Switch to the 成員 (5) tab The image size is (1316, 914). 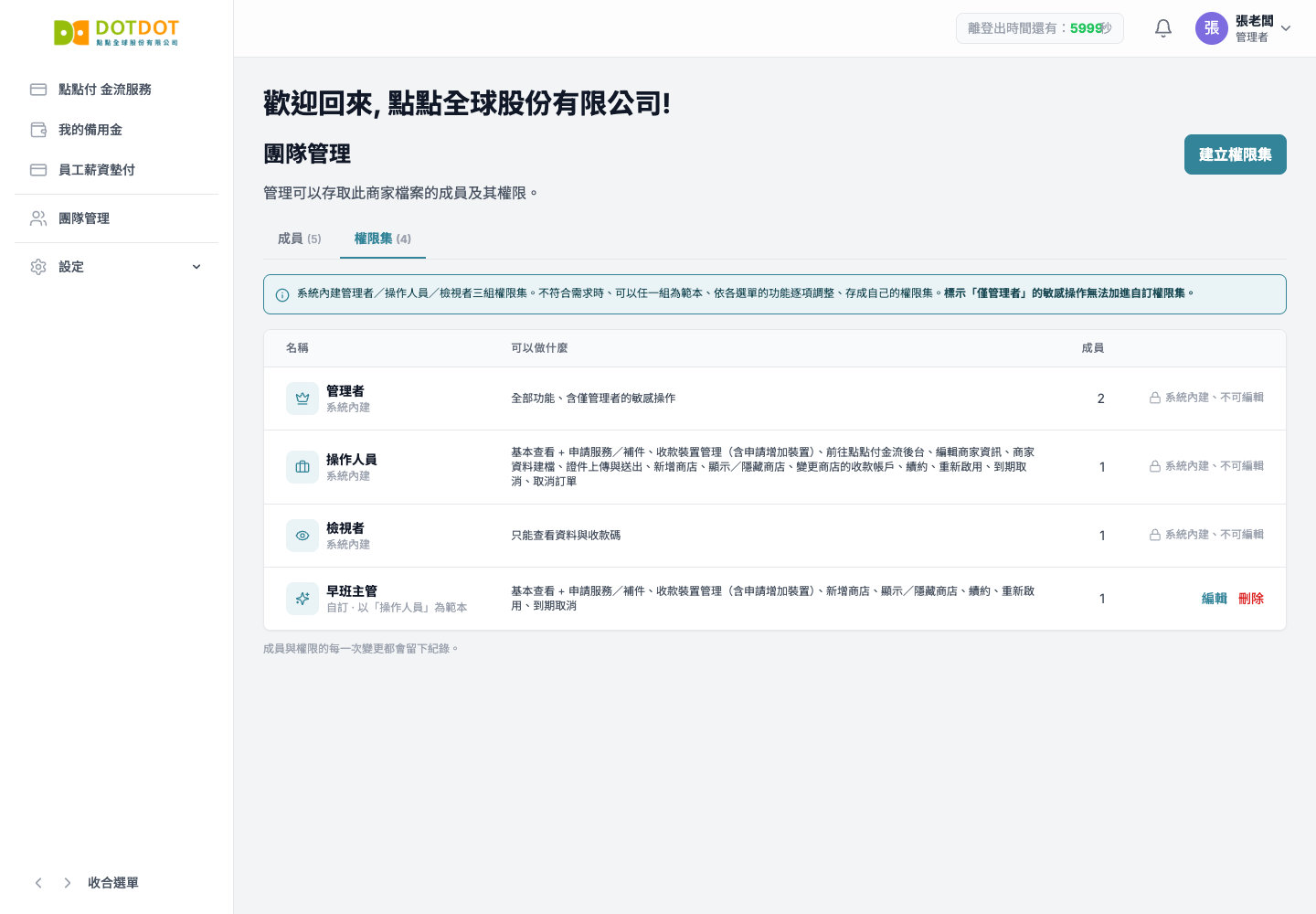coord(300,239)
